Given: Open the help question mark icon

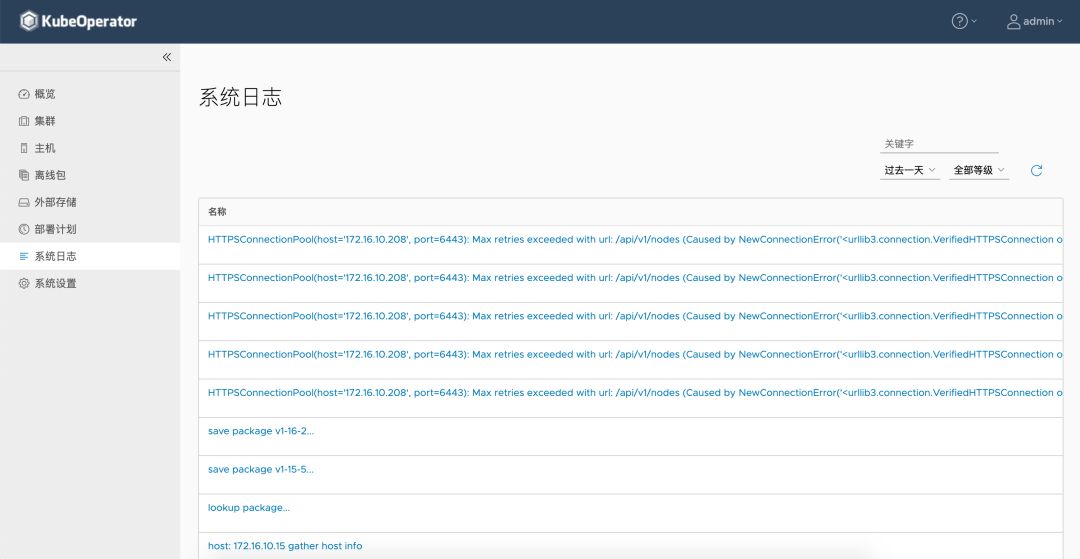Looking at the screenshot, I should coord(959,21).
